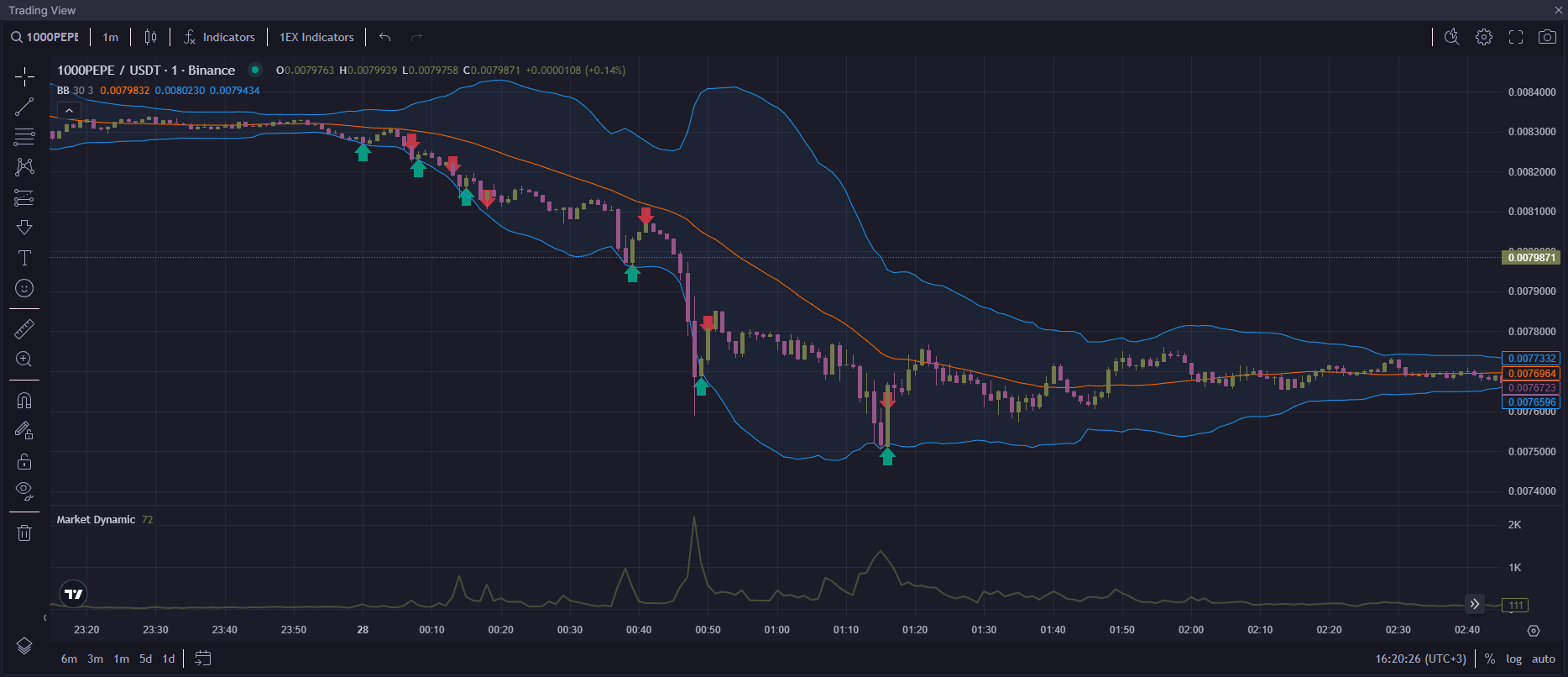The height and width of the screenshot is (677, 1568).
Task: Collapse the indicator legend chevron
Action: 69,110
